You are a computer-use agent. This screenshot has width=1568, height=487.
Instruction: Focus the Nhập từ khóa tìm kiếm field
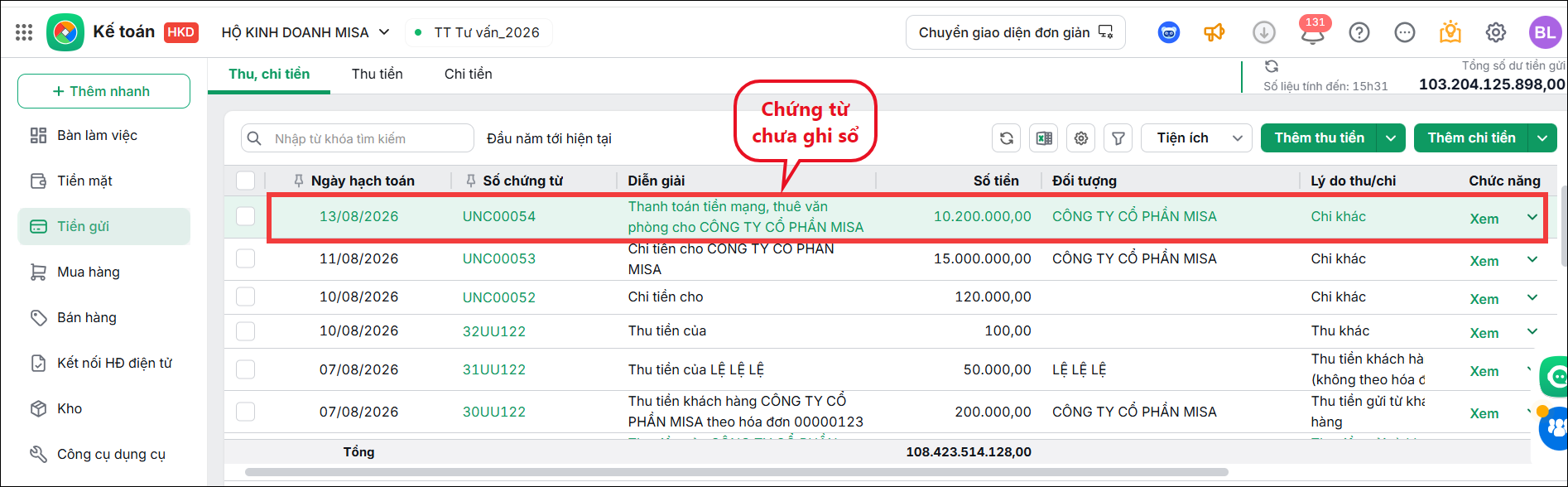(358, 138)
